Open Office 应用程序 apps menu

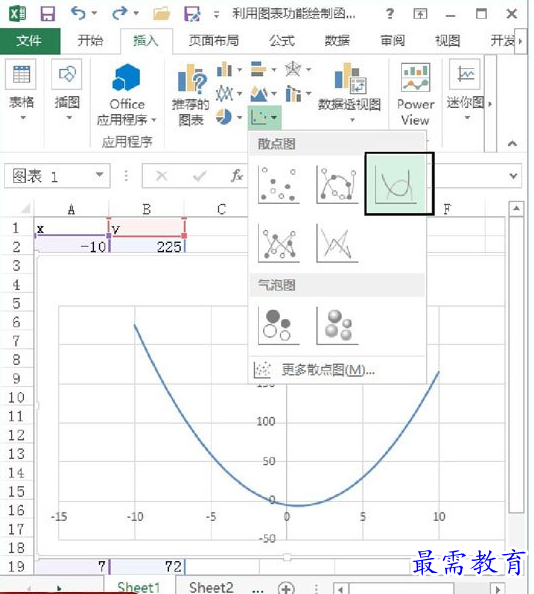coord(126,95)
